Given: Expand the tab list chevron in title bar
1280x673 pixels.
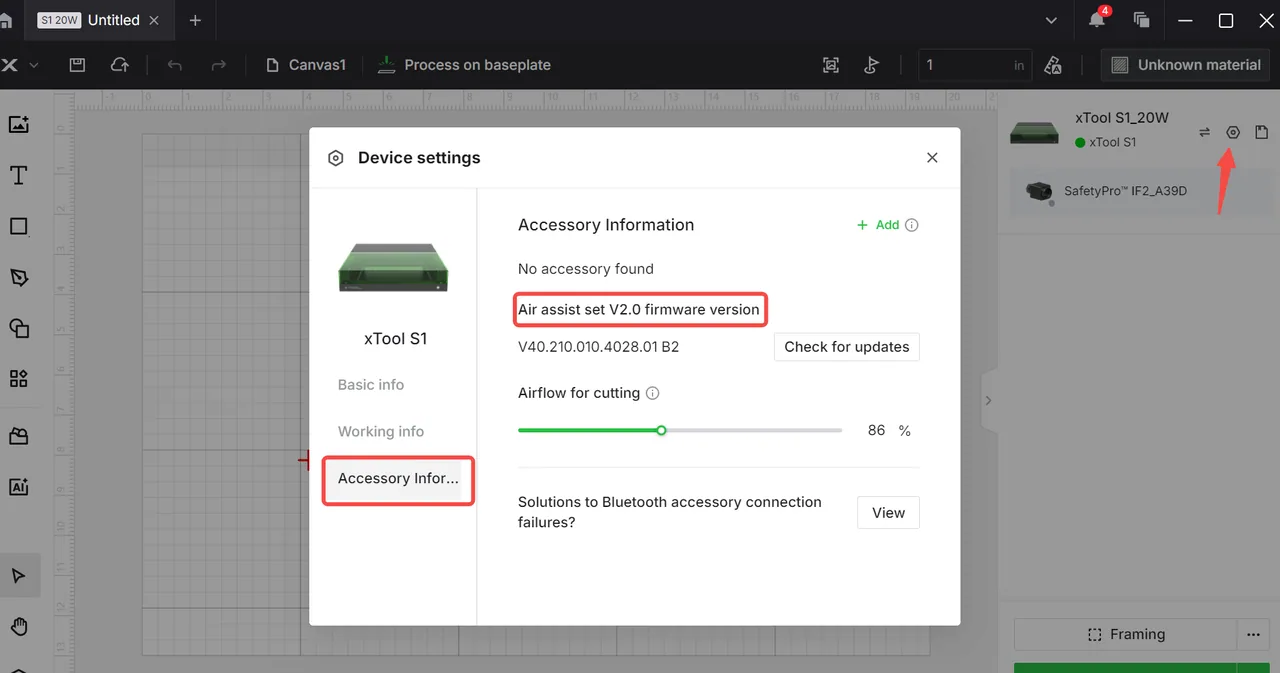Looking at the screenshot, I should (x=1051, y=20).
